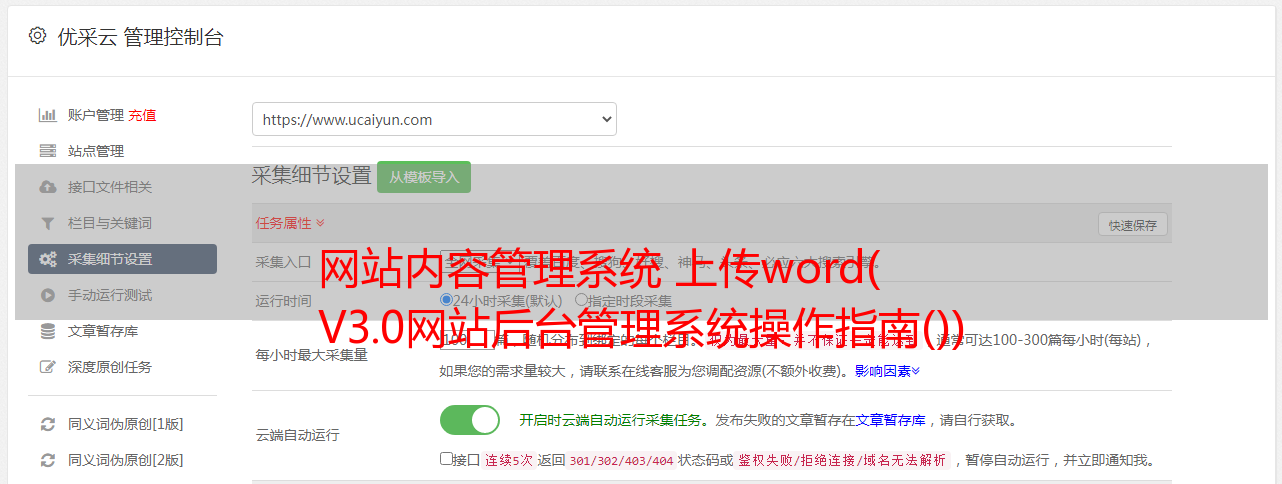
Task: Click the edit icon for 深度原创任务
Action: pos(47,367)
